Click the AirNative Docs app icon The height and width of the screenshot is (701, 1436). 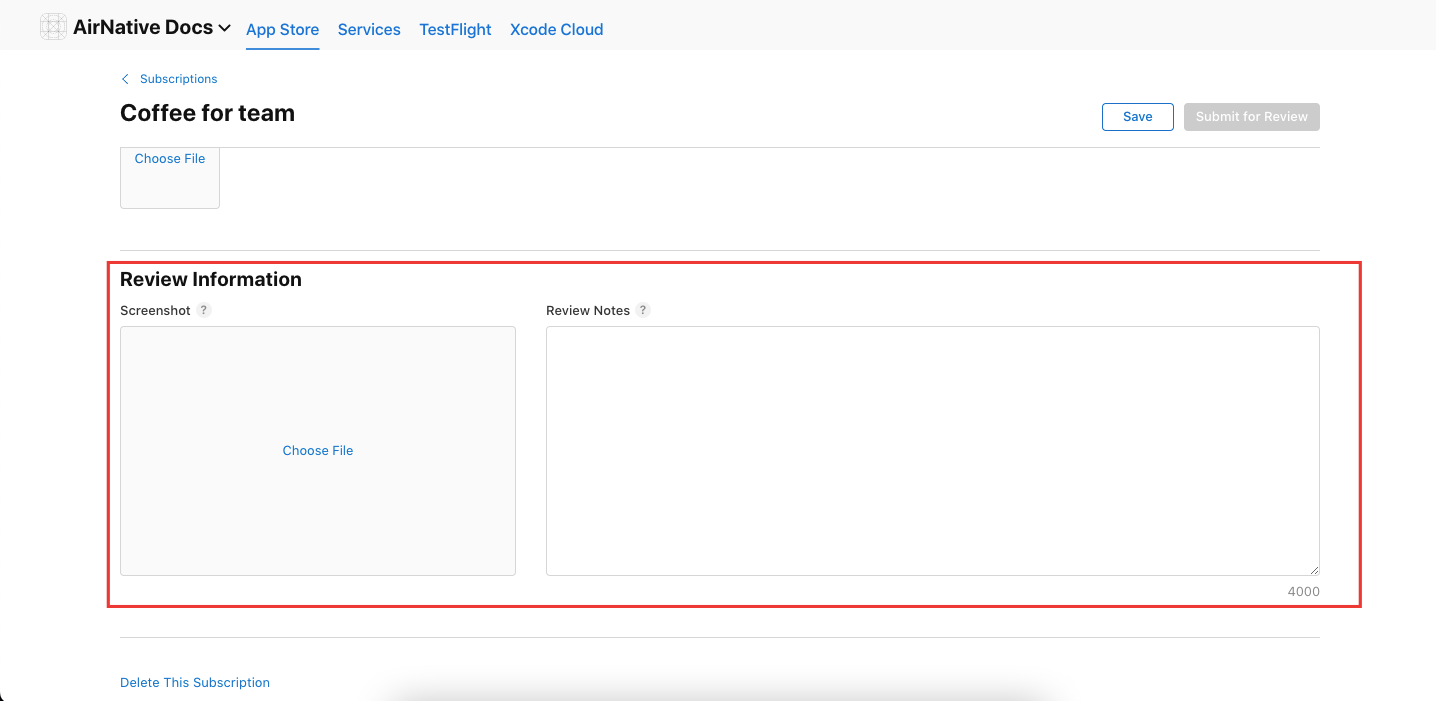tap(53, 27)
